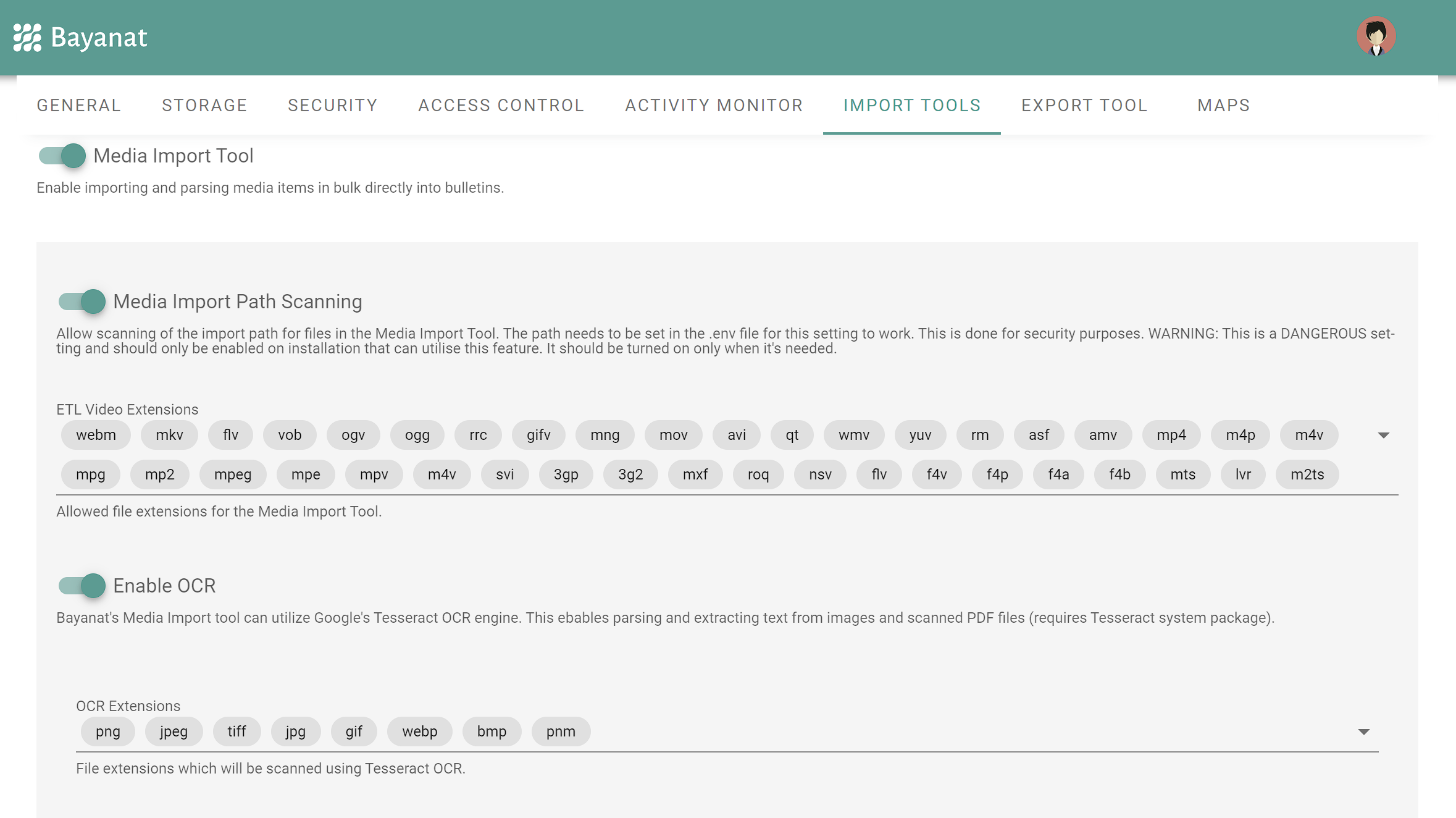Click inside the OCR Extensions input field

926,732
